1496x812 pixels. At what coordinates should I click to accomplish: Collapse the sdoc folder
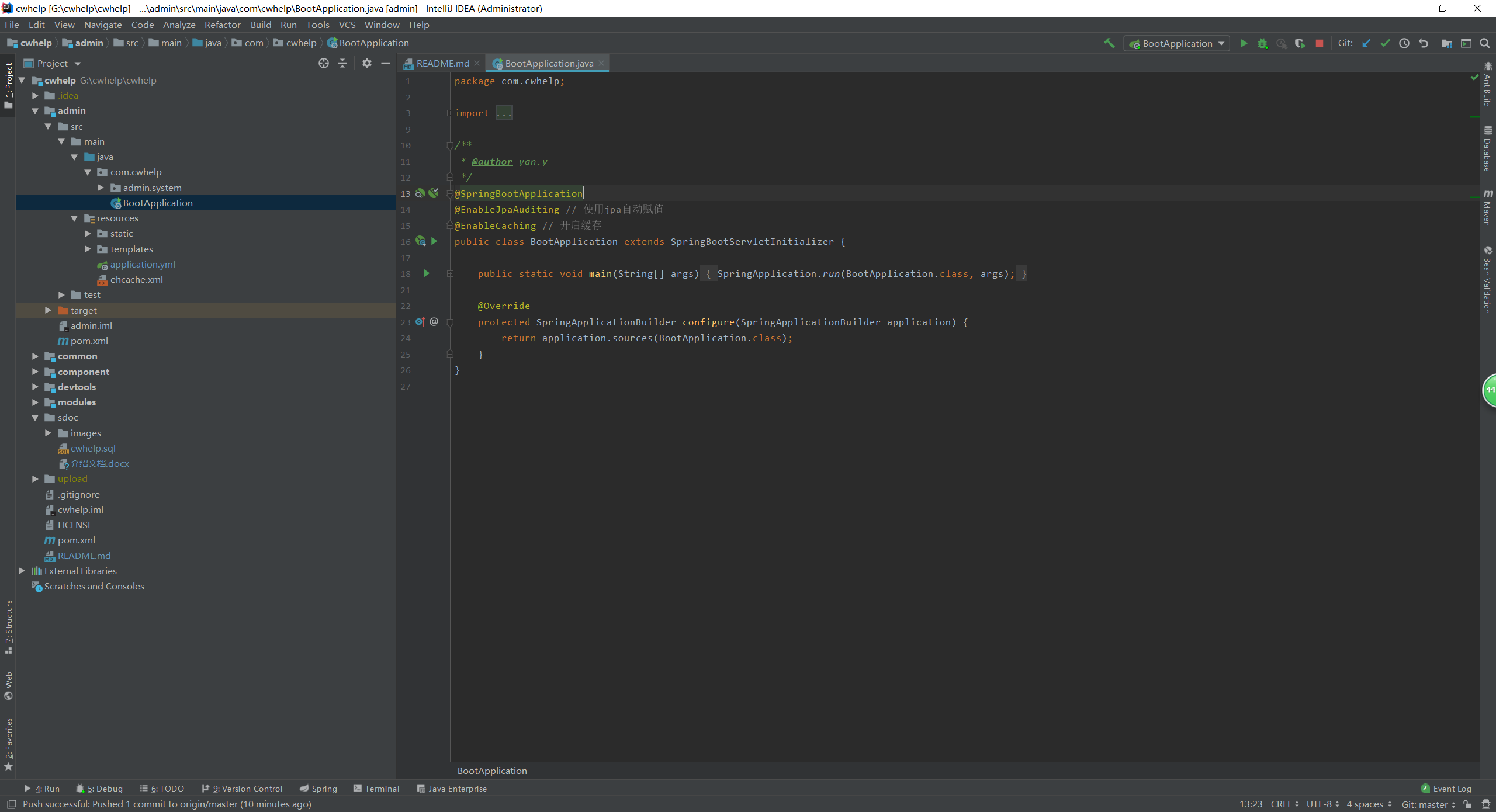(35, 418)
